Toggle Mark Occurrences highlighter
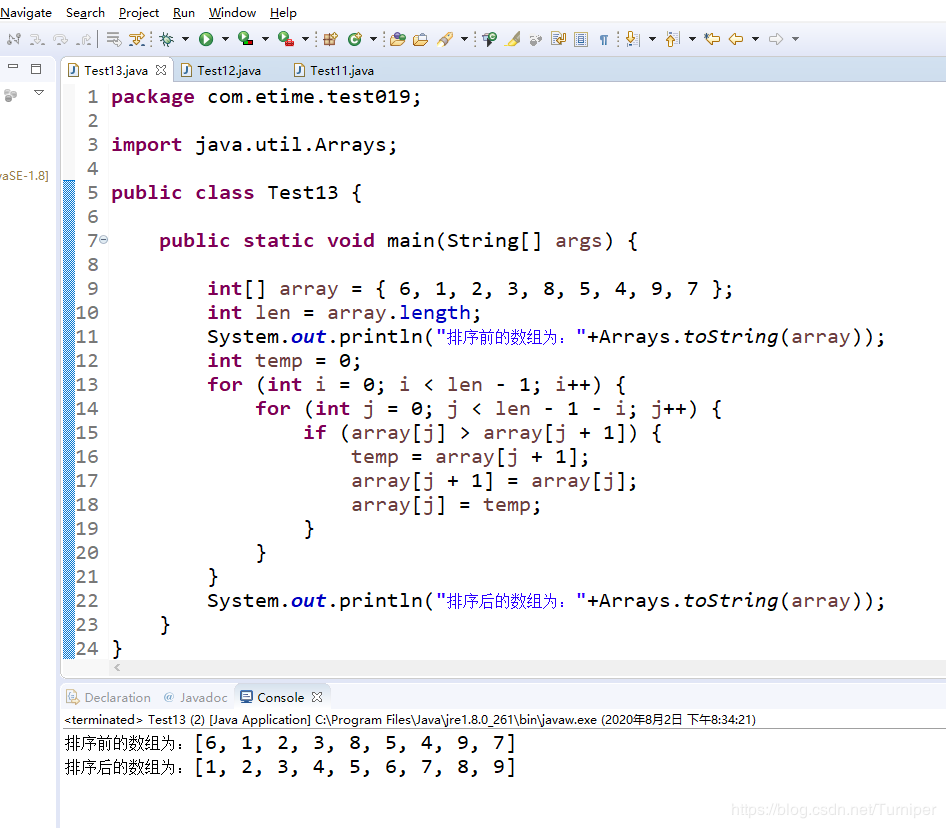Image resolution: width=946 pixels, height=828 pixels. [513, 39]
